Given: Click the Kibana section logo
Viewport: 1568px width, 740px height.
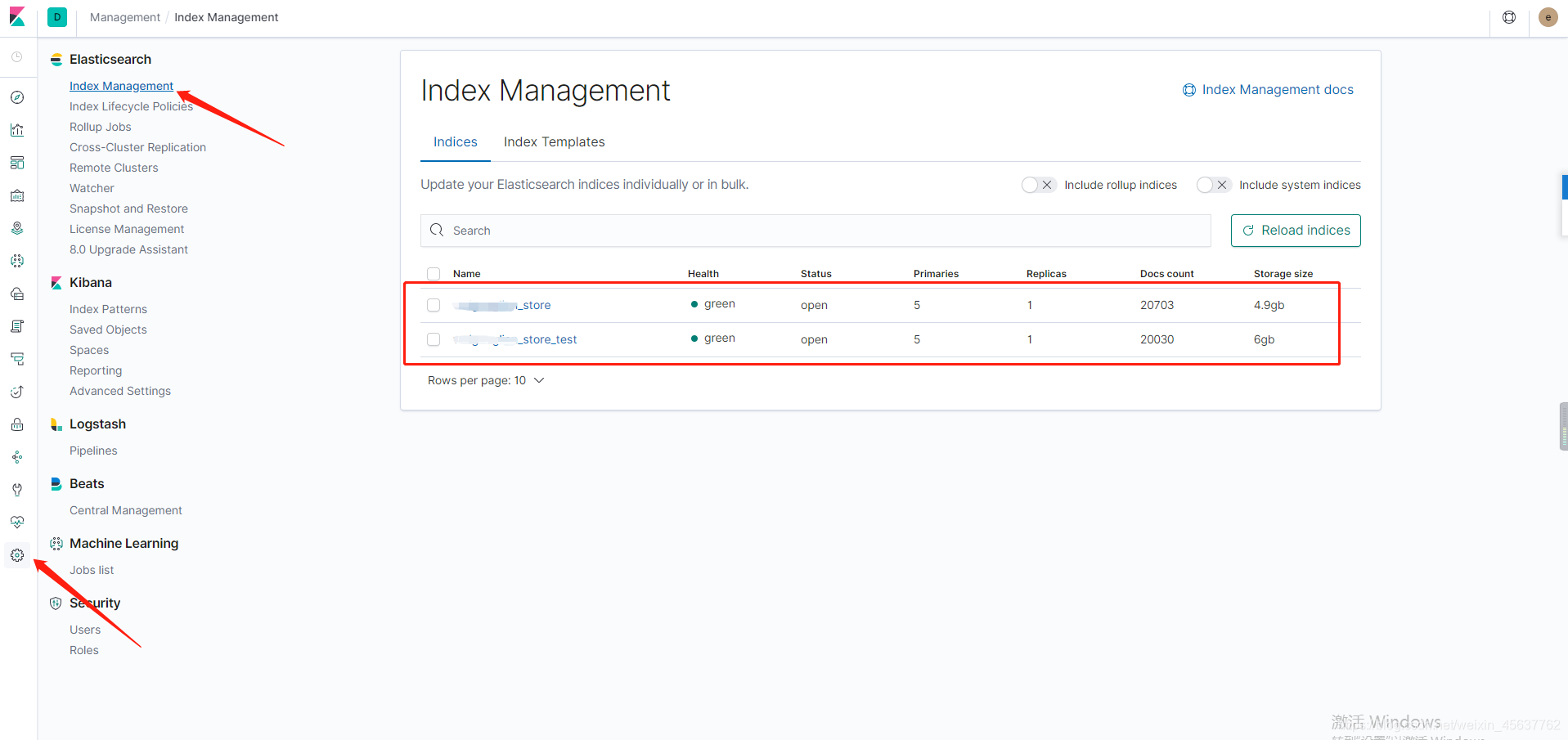Looking at the screenshot, I should 56,283.
